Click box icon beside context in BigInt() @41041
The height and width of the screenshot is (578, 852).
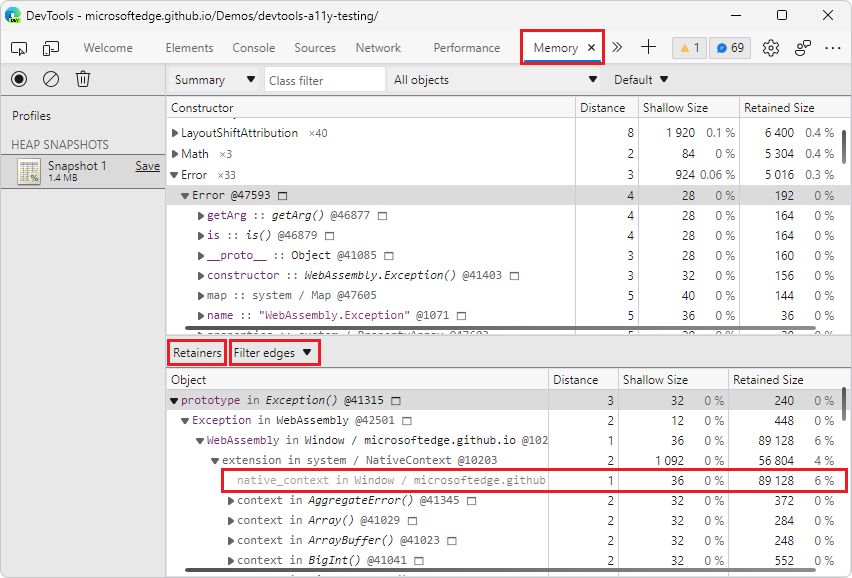pos(418,561)
